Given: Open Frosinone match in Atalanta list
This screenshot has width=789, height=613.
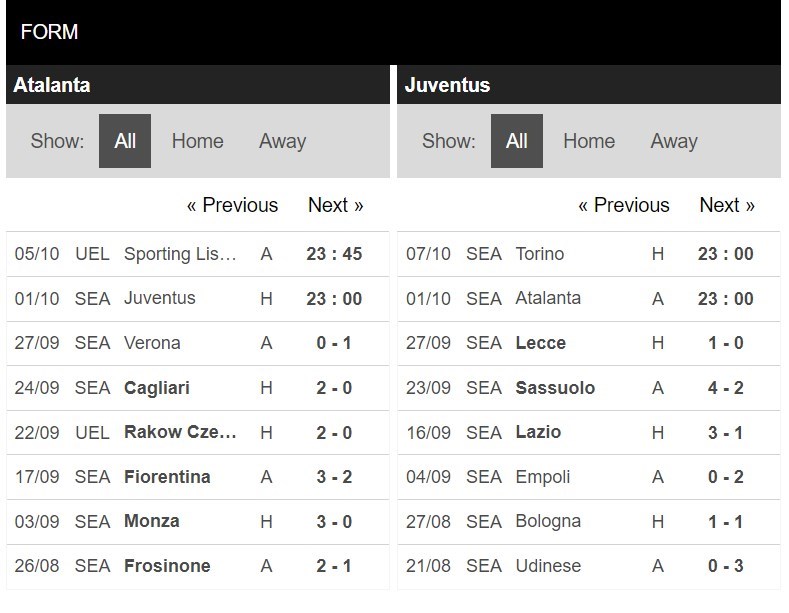Looking at the screenshot, I should click(x=167, y=566).
